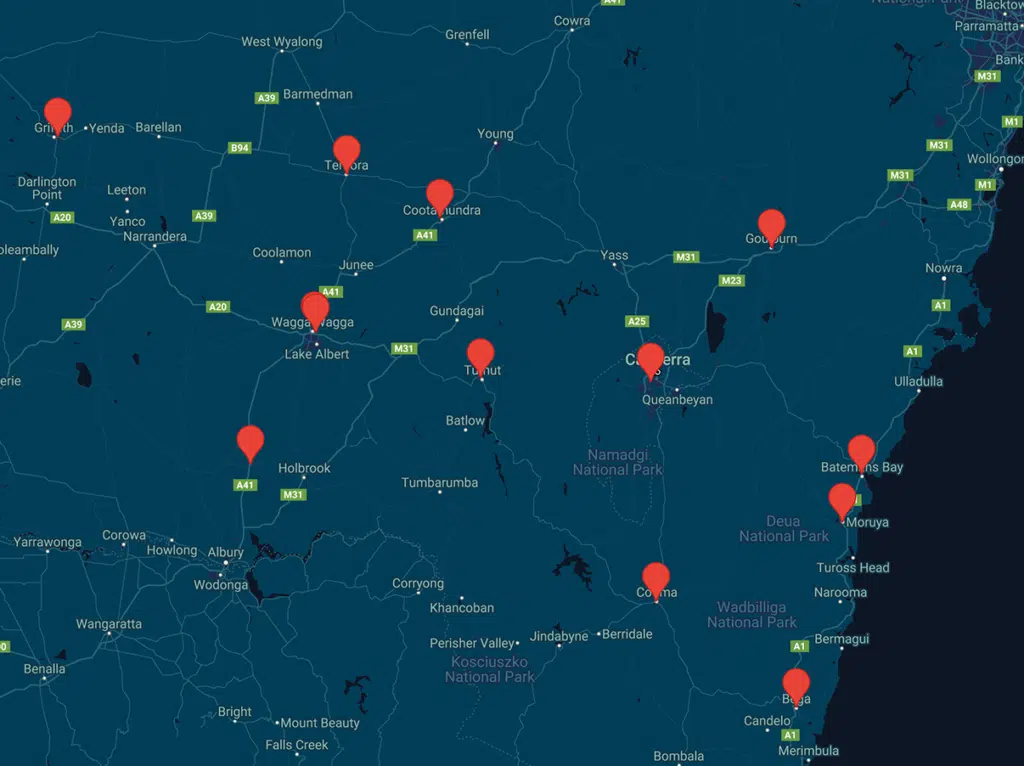Click the red pin on Griffith
Screen dimensions: 1024x766
pyautogui.click(x=58, y=113)
